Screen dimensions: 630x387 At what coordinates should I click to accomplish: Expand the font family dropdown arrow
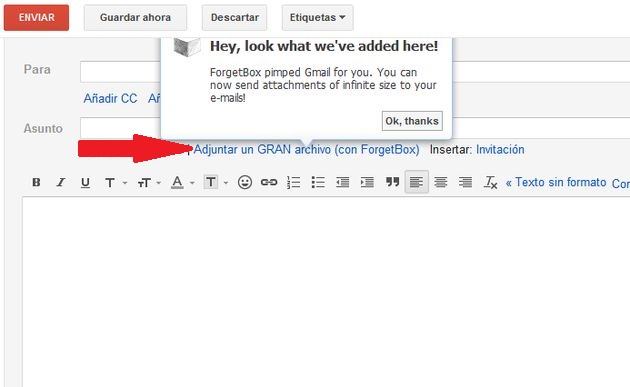125,183
